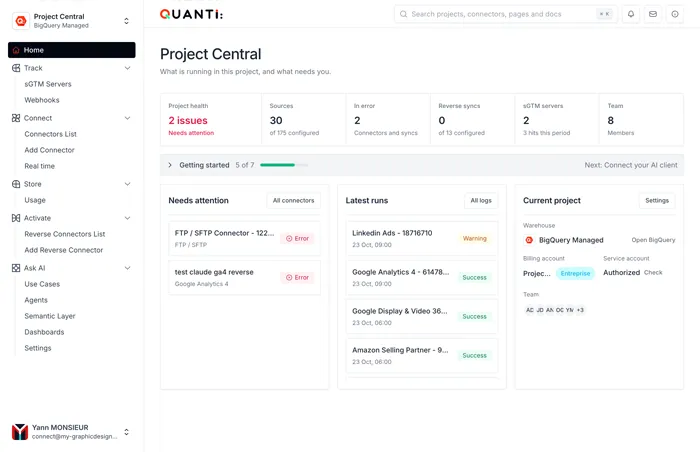Screen dimensions: 700x452
Task: Open sGTM Servers page
Action: click(x=48, y=84)
